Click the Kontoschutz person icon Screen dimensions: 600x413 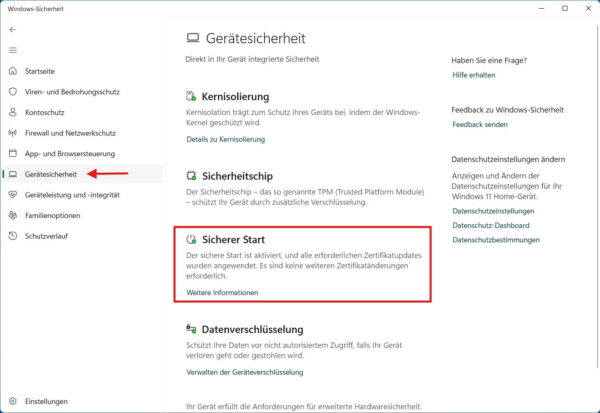(13, 112)
